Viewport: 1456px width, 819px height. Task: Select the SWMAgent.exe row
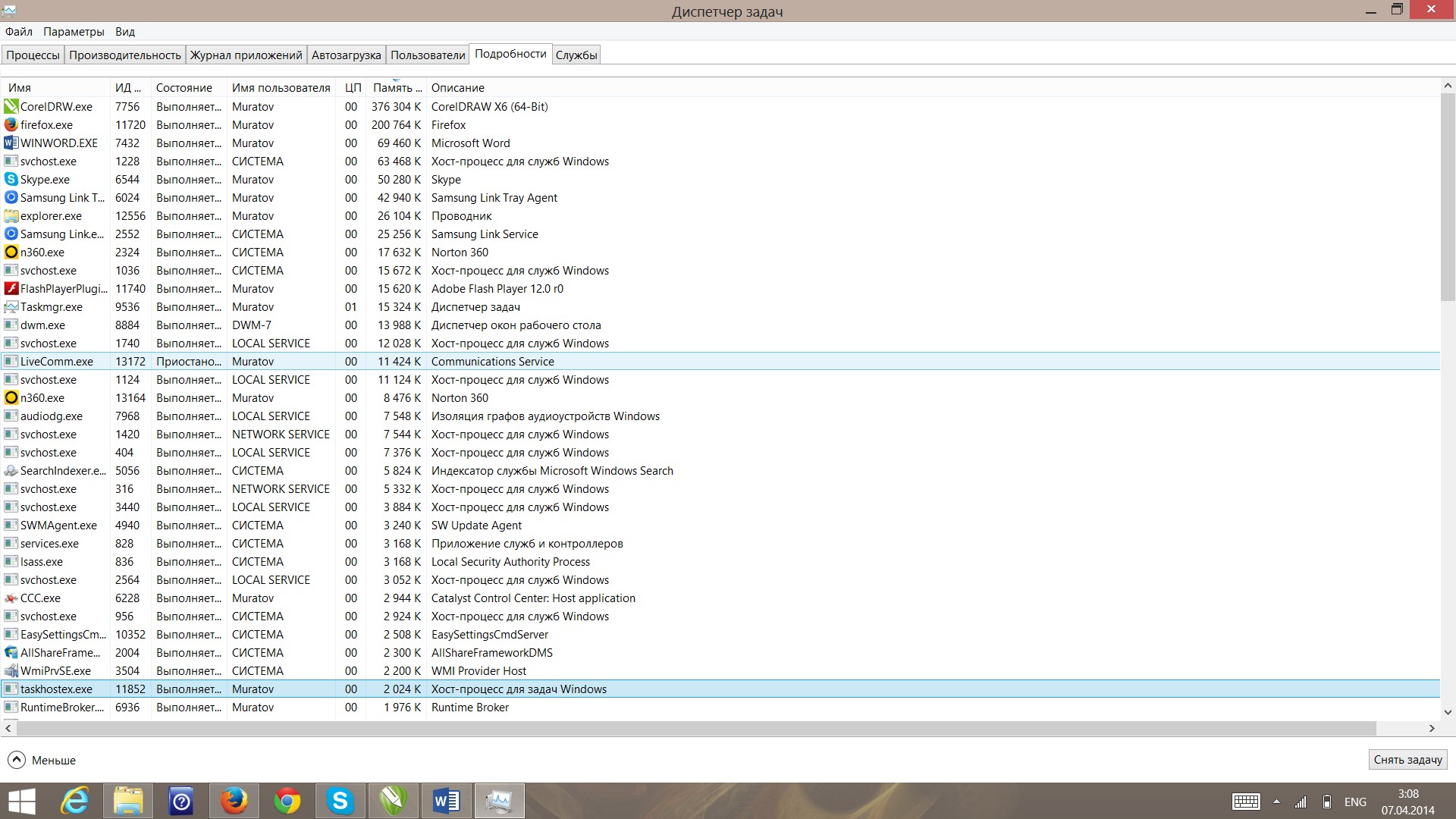click(720, 526)
